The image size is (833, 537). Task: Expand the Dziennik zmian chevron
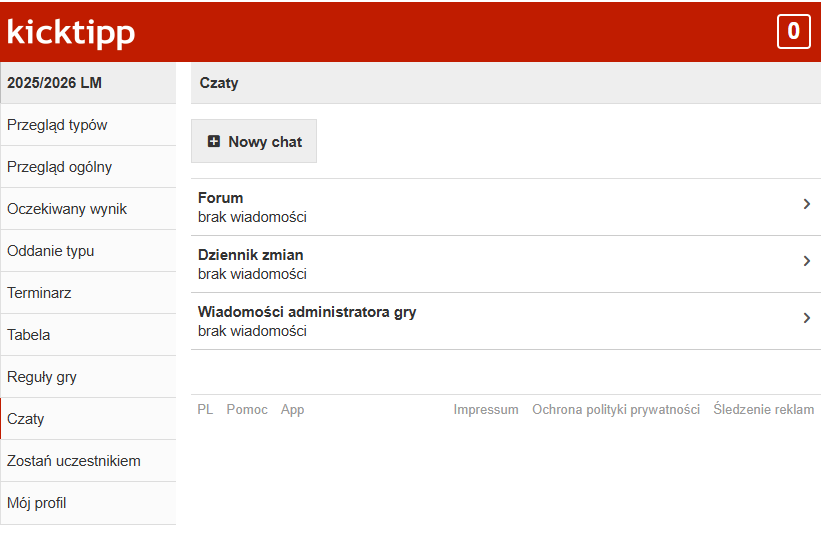point(806,261)
